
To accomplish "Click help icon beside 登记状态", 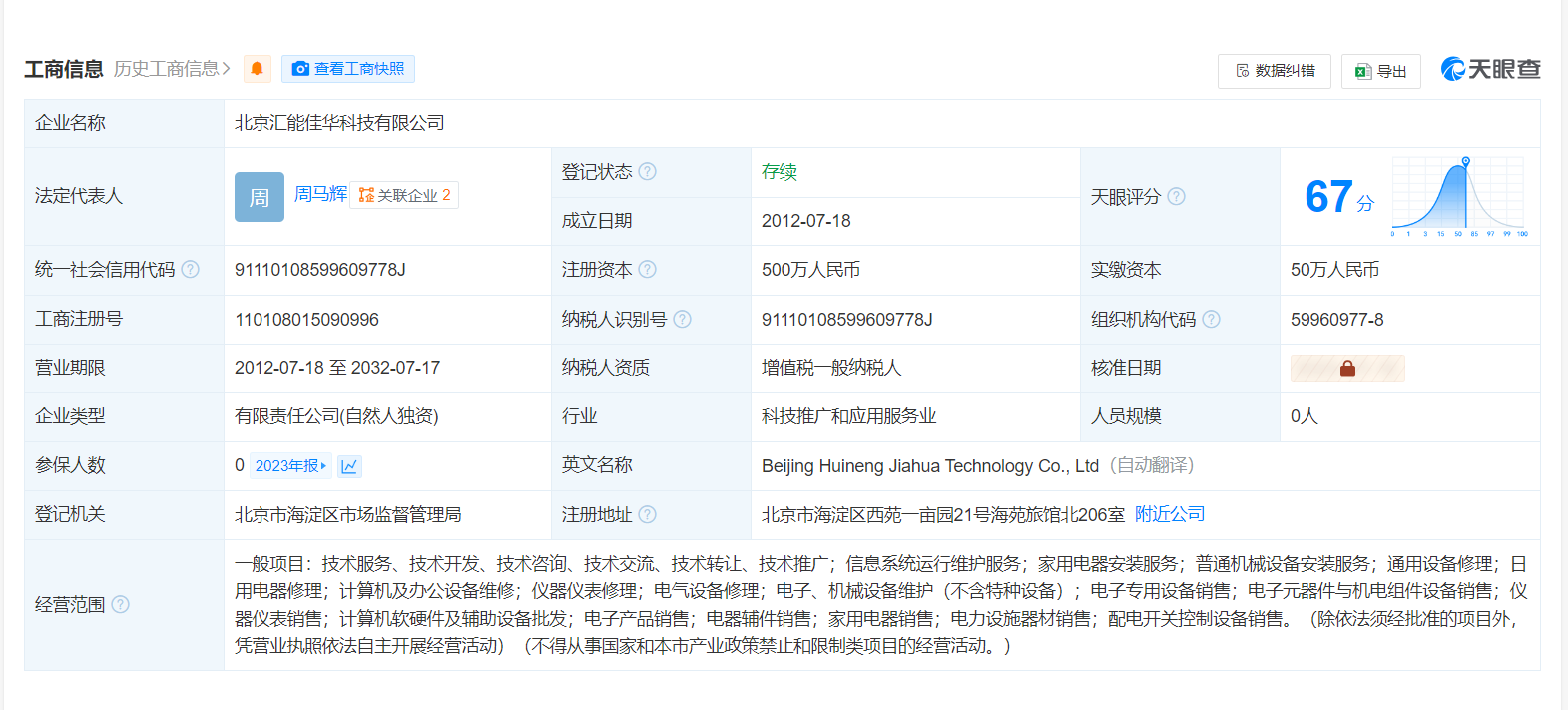I will point(648,172).
